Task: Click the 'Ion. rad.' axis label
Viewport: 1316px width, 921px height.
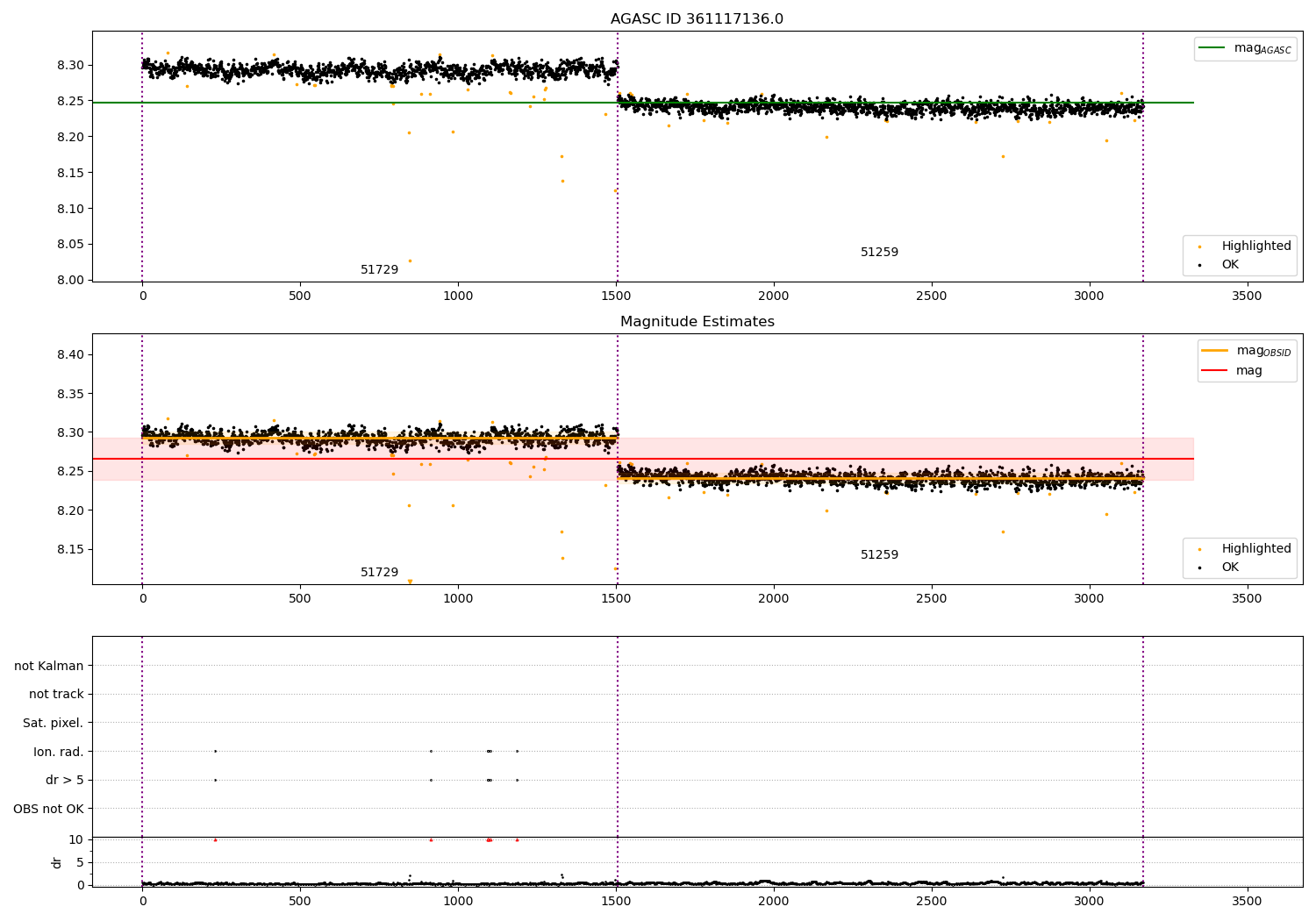Action: 59,752
